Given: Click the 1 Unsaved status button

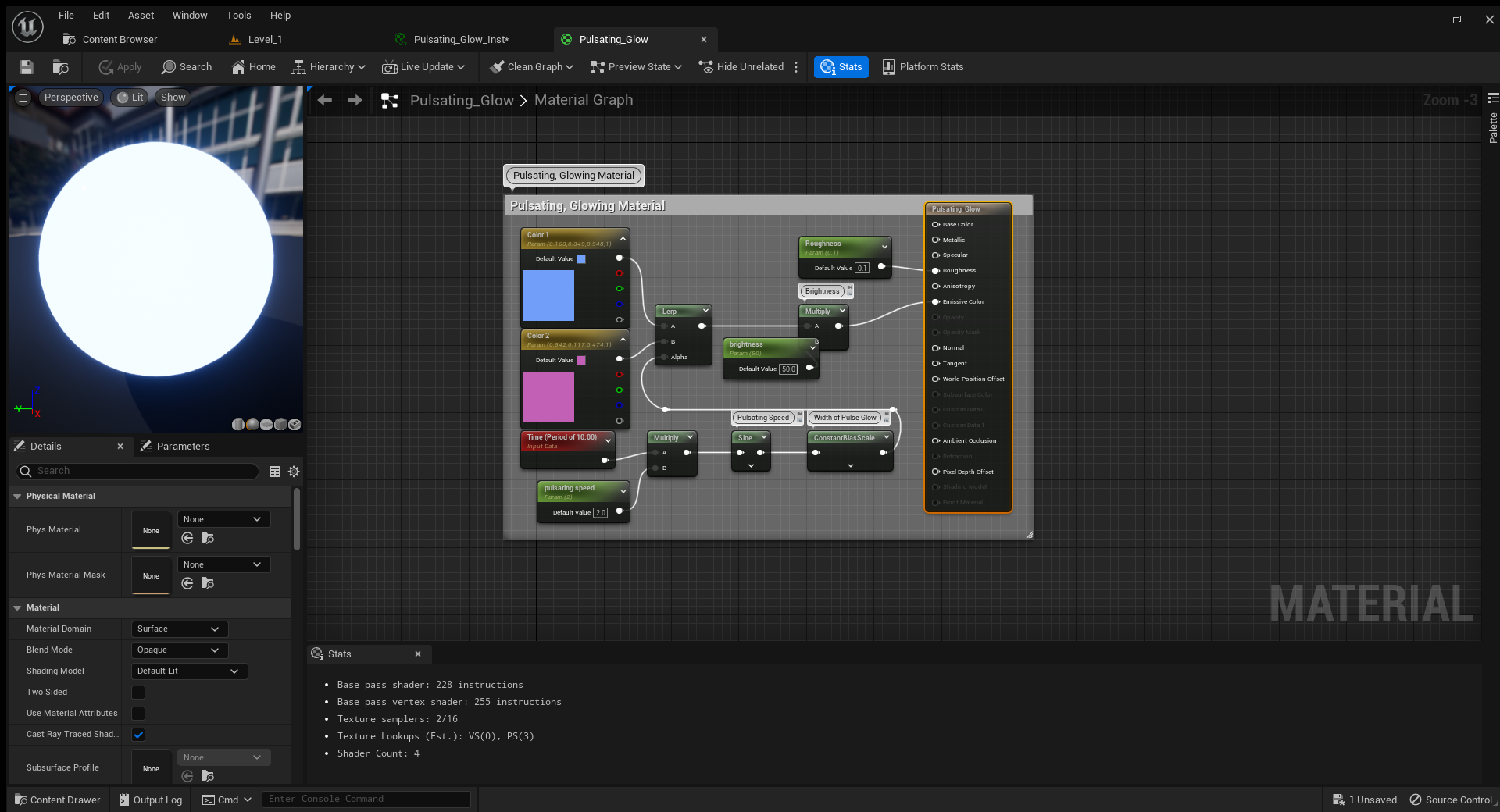Looking at the screenshot, I should [x=1365, y=800].
